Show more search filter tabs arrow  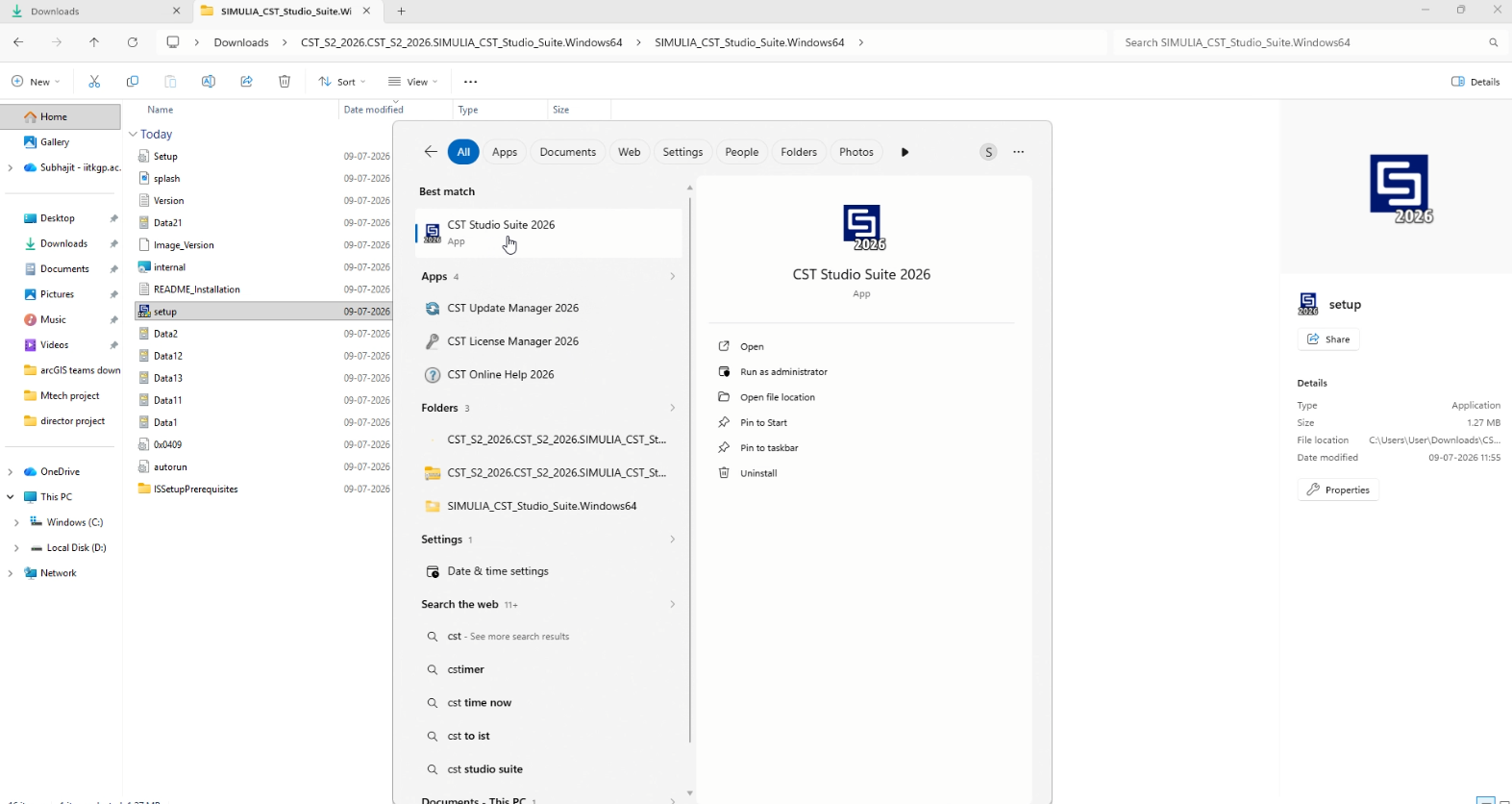point(905,152)
